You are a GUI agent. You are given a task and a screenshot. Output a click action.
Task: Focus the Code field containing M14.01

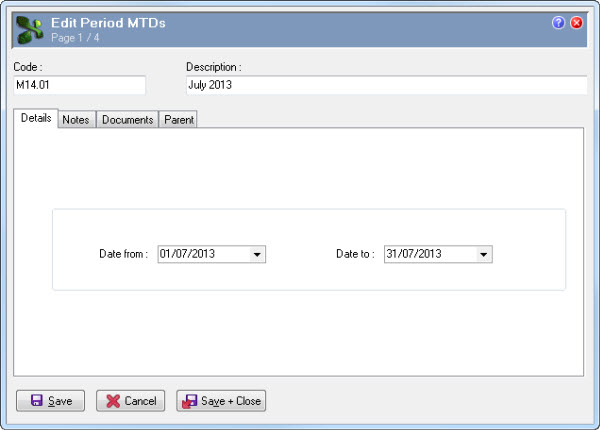(x=80, y=85)
